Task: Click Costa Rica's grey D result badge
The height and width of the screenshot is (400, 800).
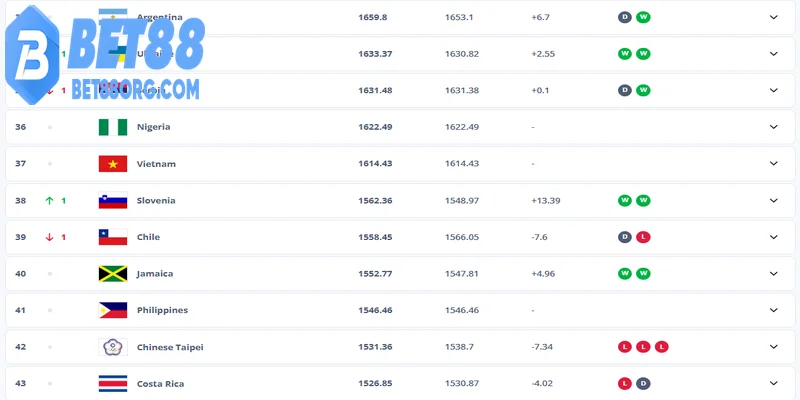Action: coord(643,383)
